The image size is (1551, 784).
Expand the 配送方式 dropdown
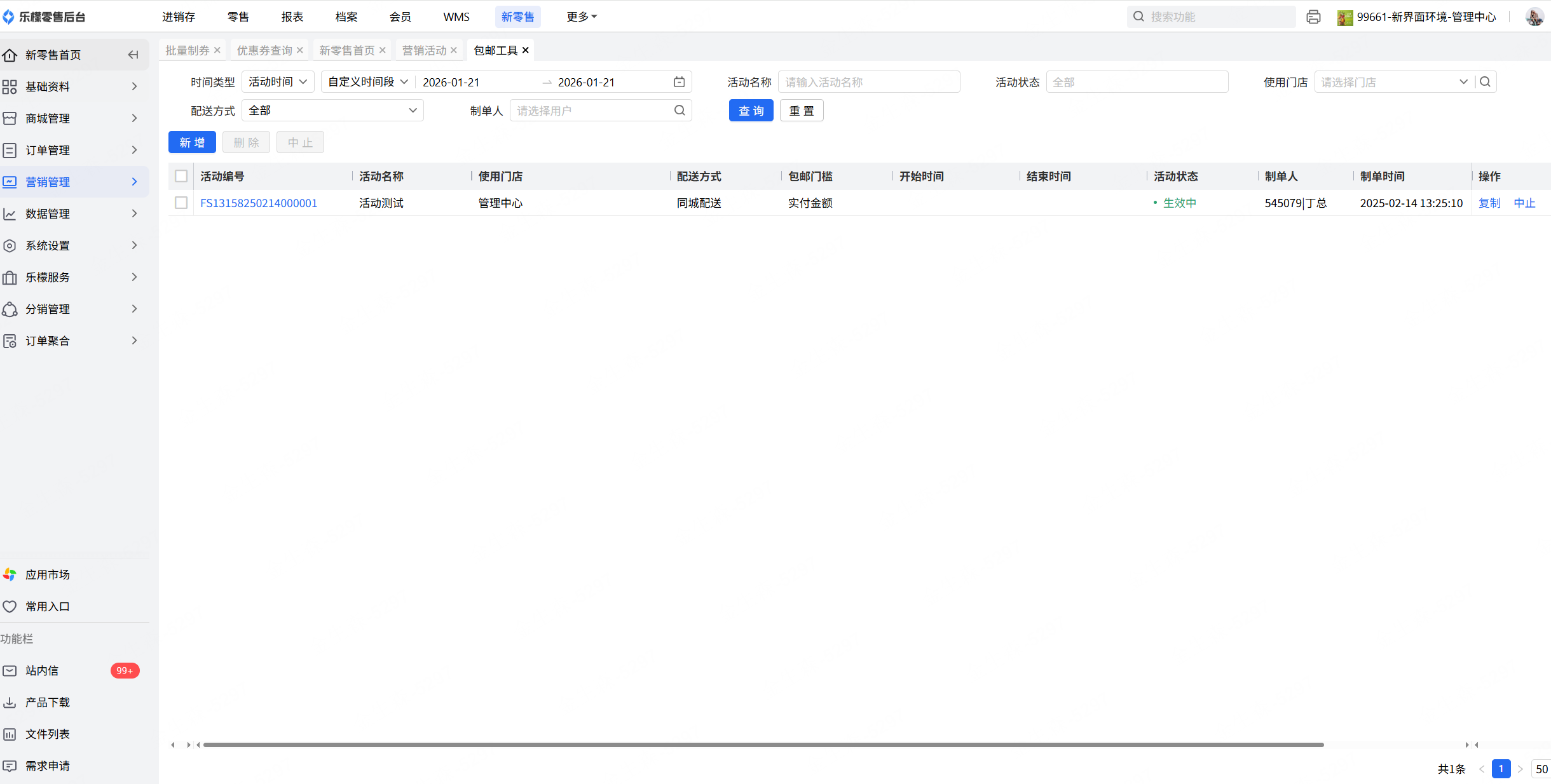pos(332,111)
